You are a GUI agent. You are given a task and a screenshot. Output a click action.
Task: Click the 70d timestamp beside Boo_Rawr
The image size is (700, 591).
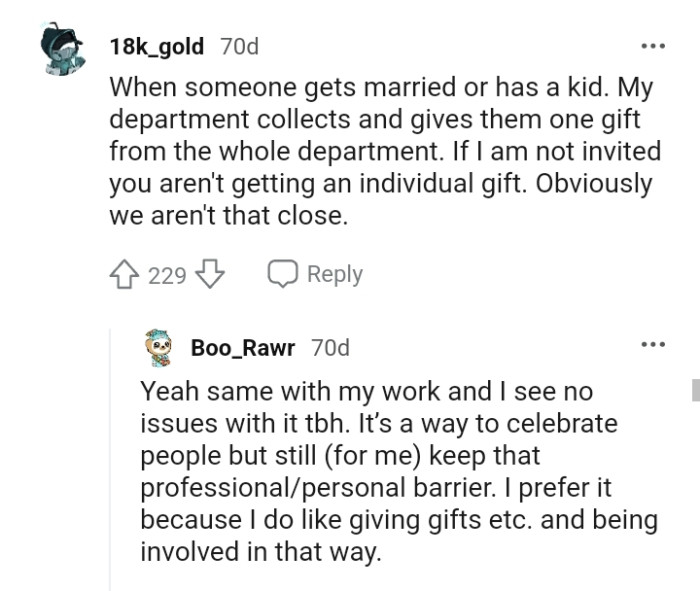[x=330, y=347]
